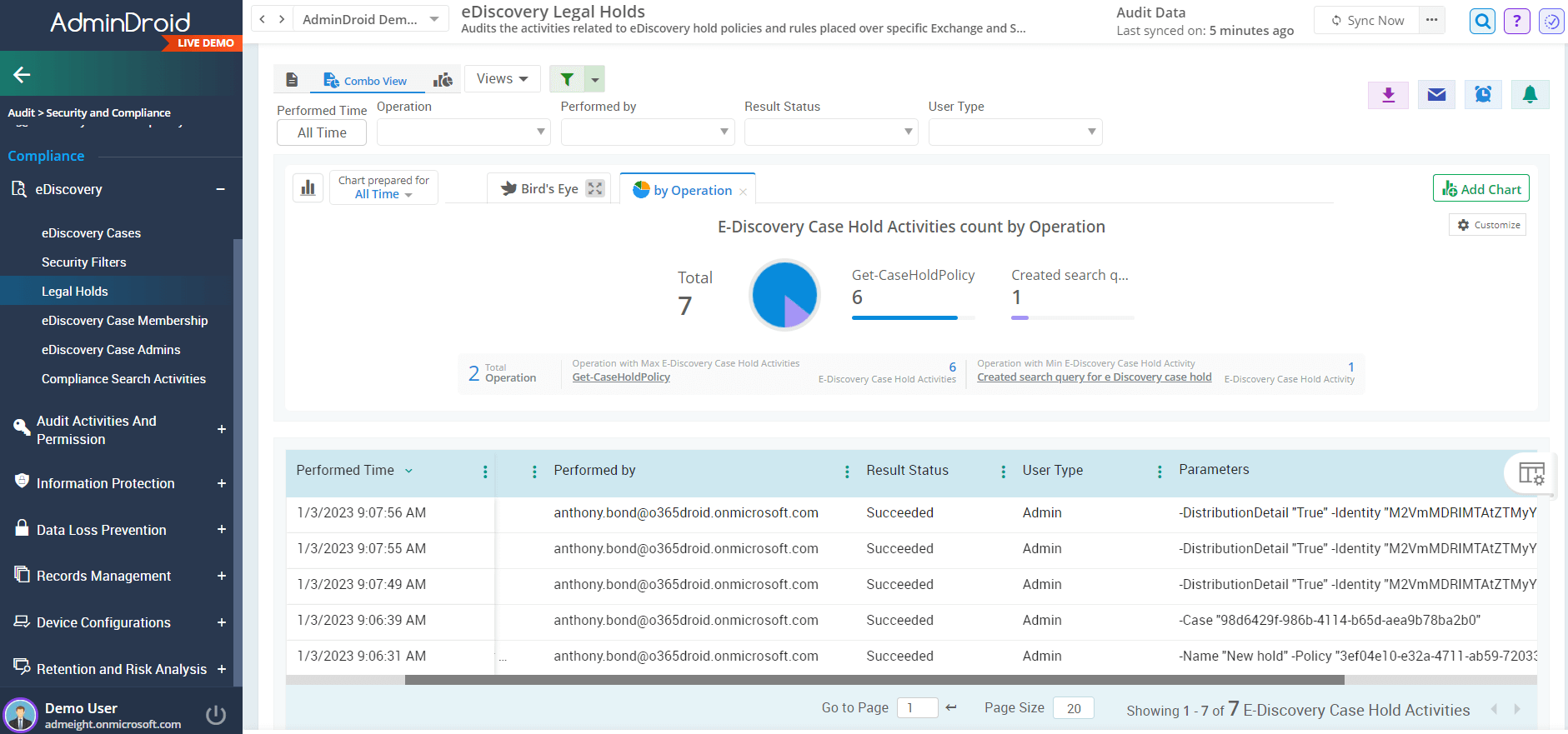Image resolution: width=1568 pixels, height=734 pixels.
Task: Click the bar chart icon beside Chart prepared for
Action: pyautogui.click(x=308, y=188)
